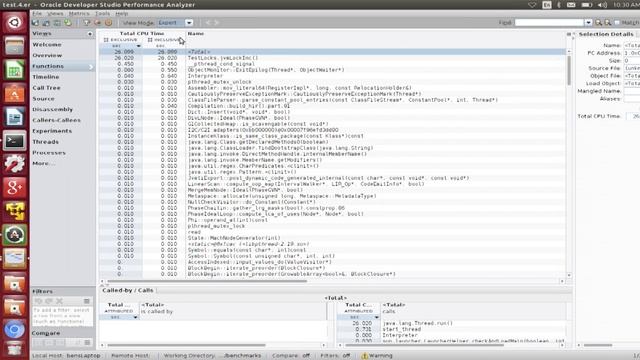Switch to the Processes view
The height and width of the screenshot is (360, 640).
tap(49, 153)
